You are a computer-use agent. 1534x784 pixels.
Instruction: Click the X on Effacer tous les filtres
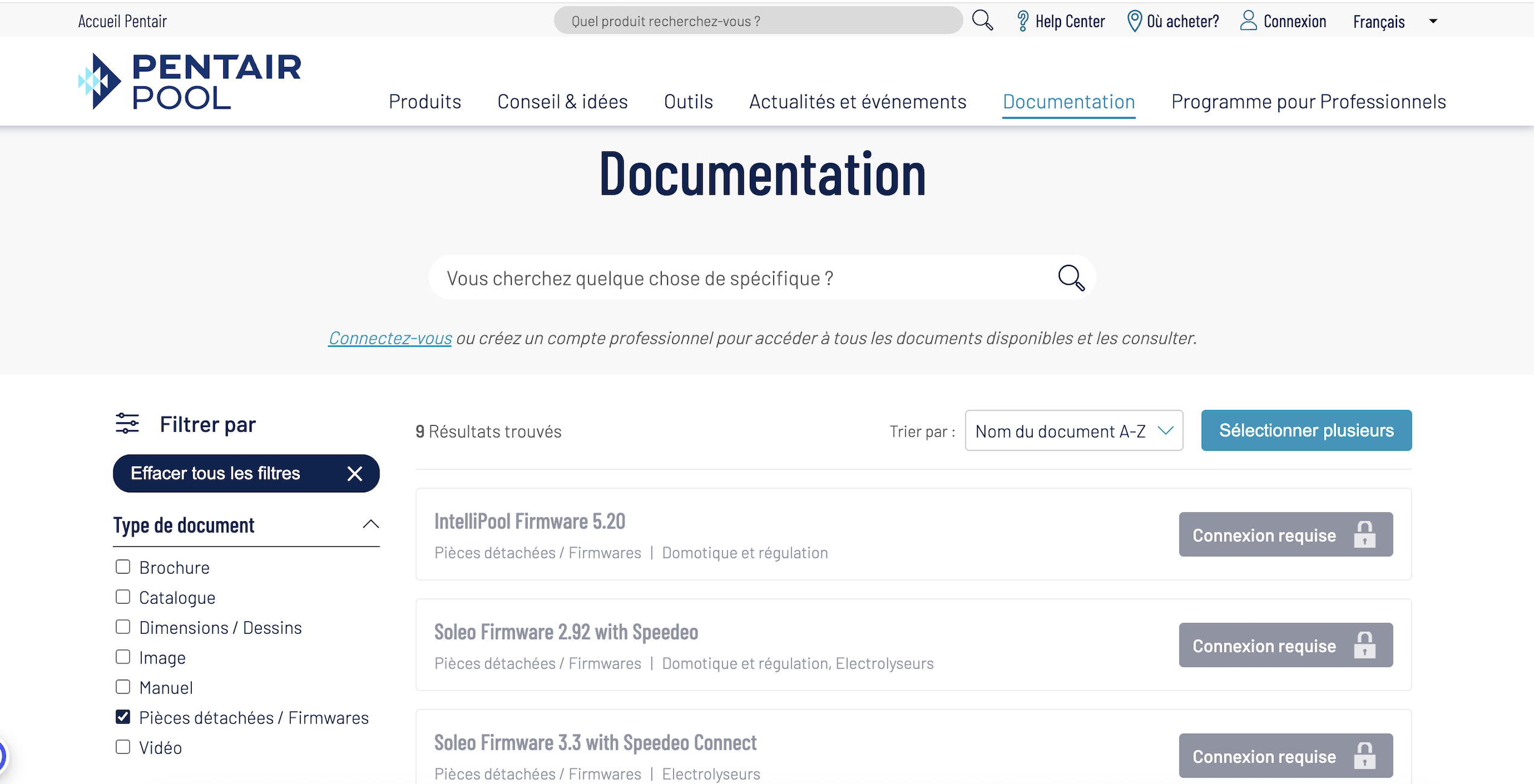pos(355,474)
